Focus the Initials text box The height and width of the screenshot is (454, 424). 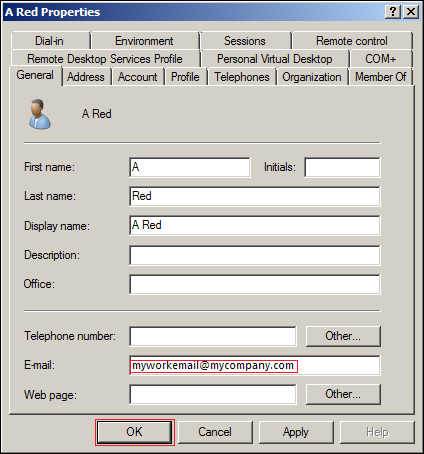[x=342, y=167]
